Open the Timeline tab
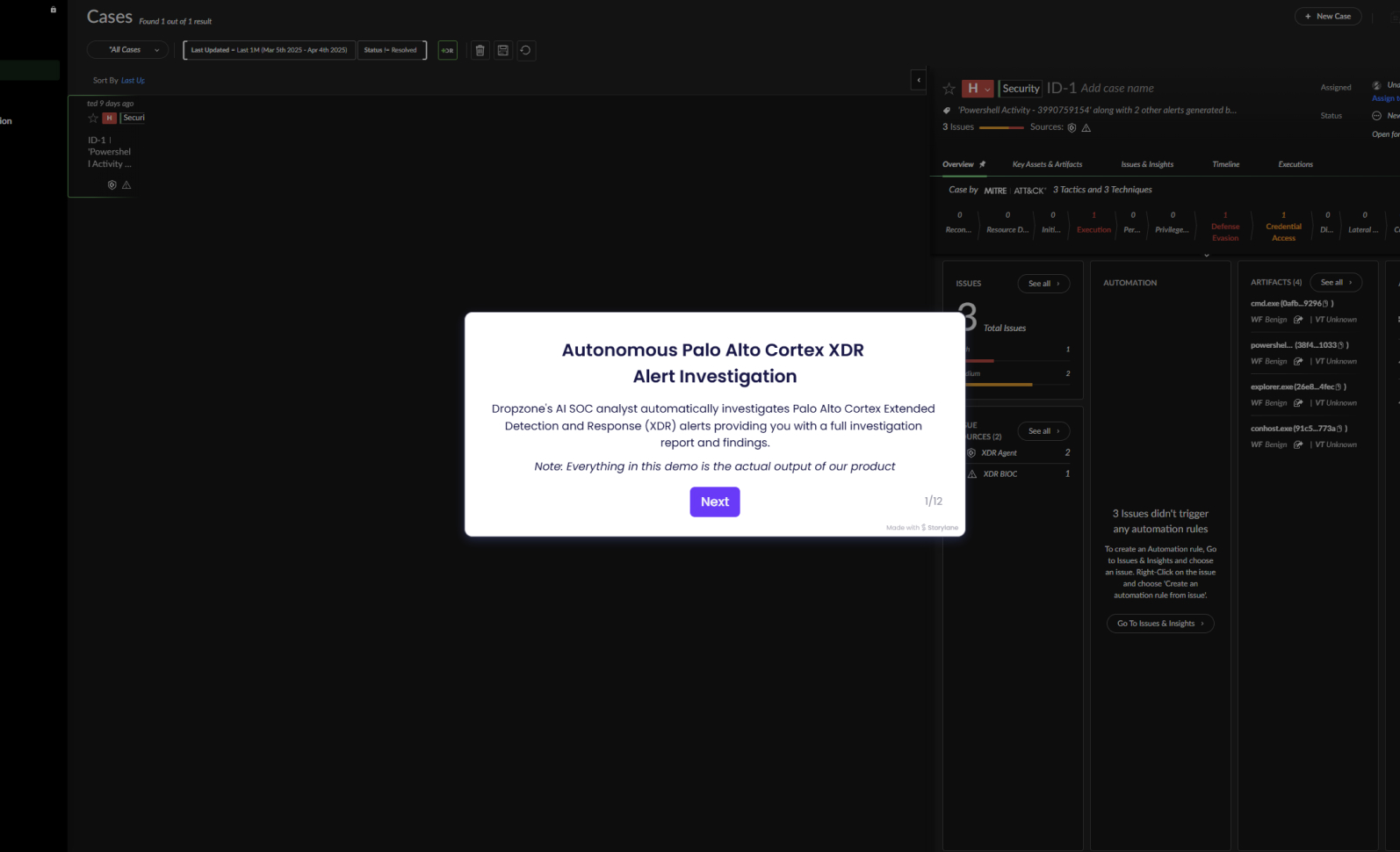This screenshot has width=1400, height=852. 1226,164
